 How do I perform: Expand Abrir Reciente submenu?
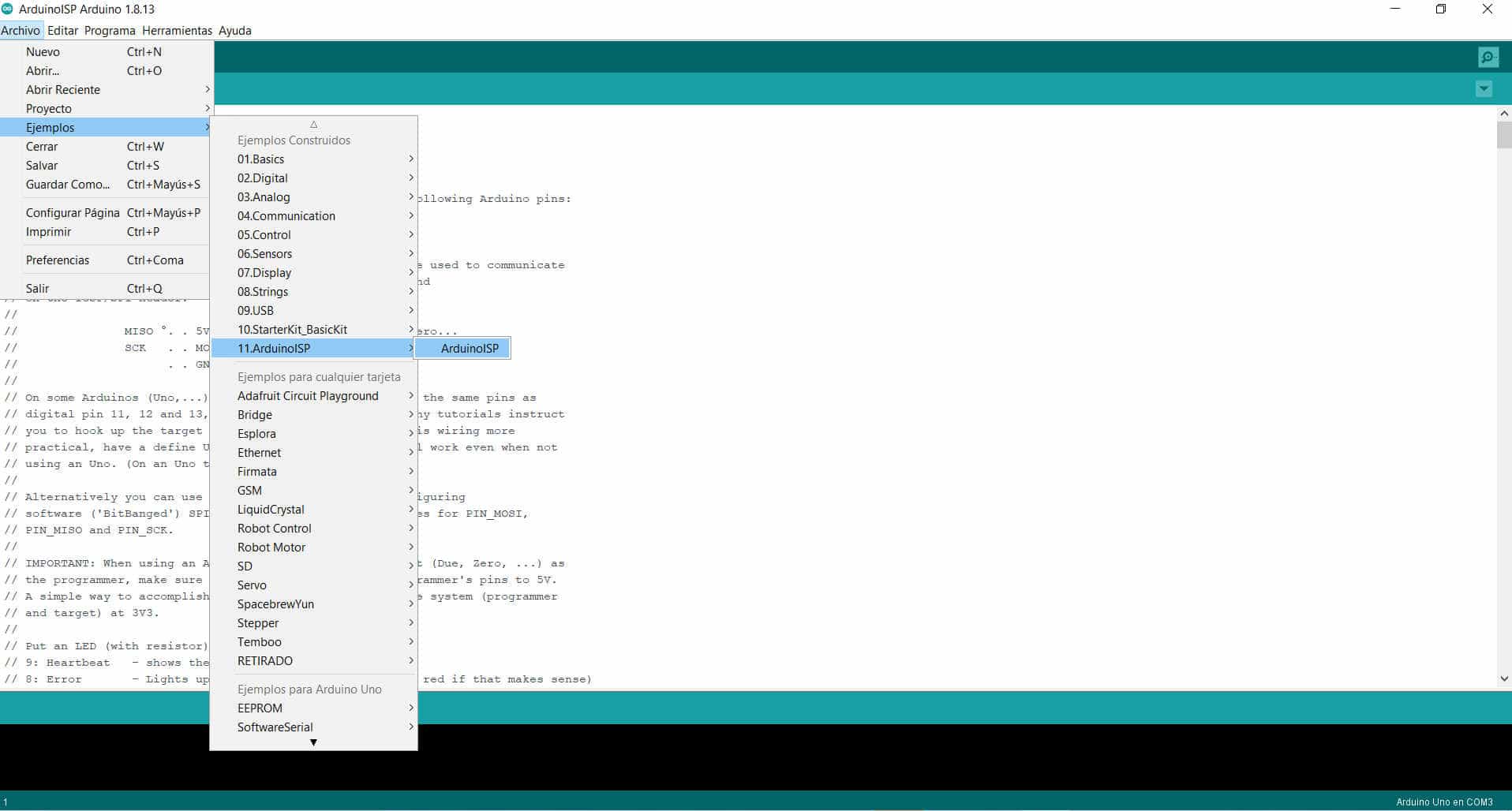pyautogui.click(x=107, y=90)
